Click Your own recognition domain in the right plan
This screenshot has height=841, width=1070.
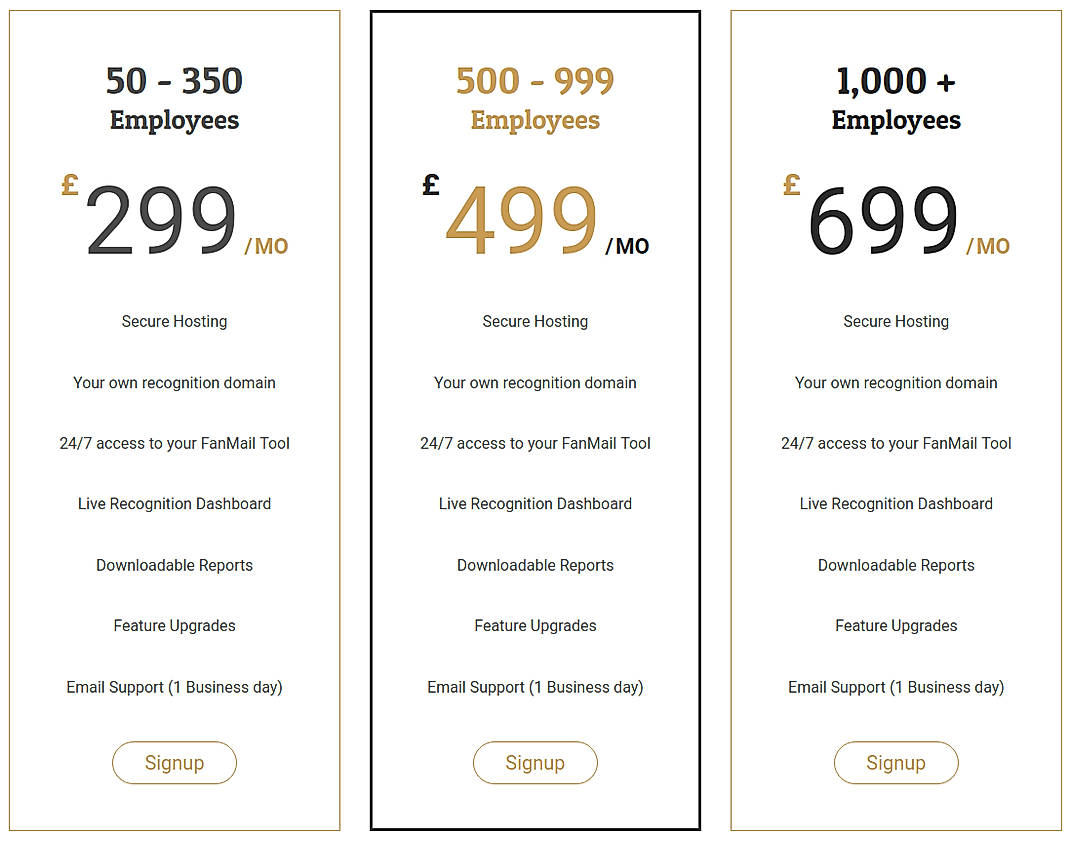tap(896, 382)
